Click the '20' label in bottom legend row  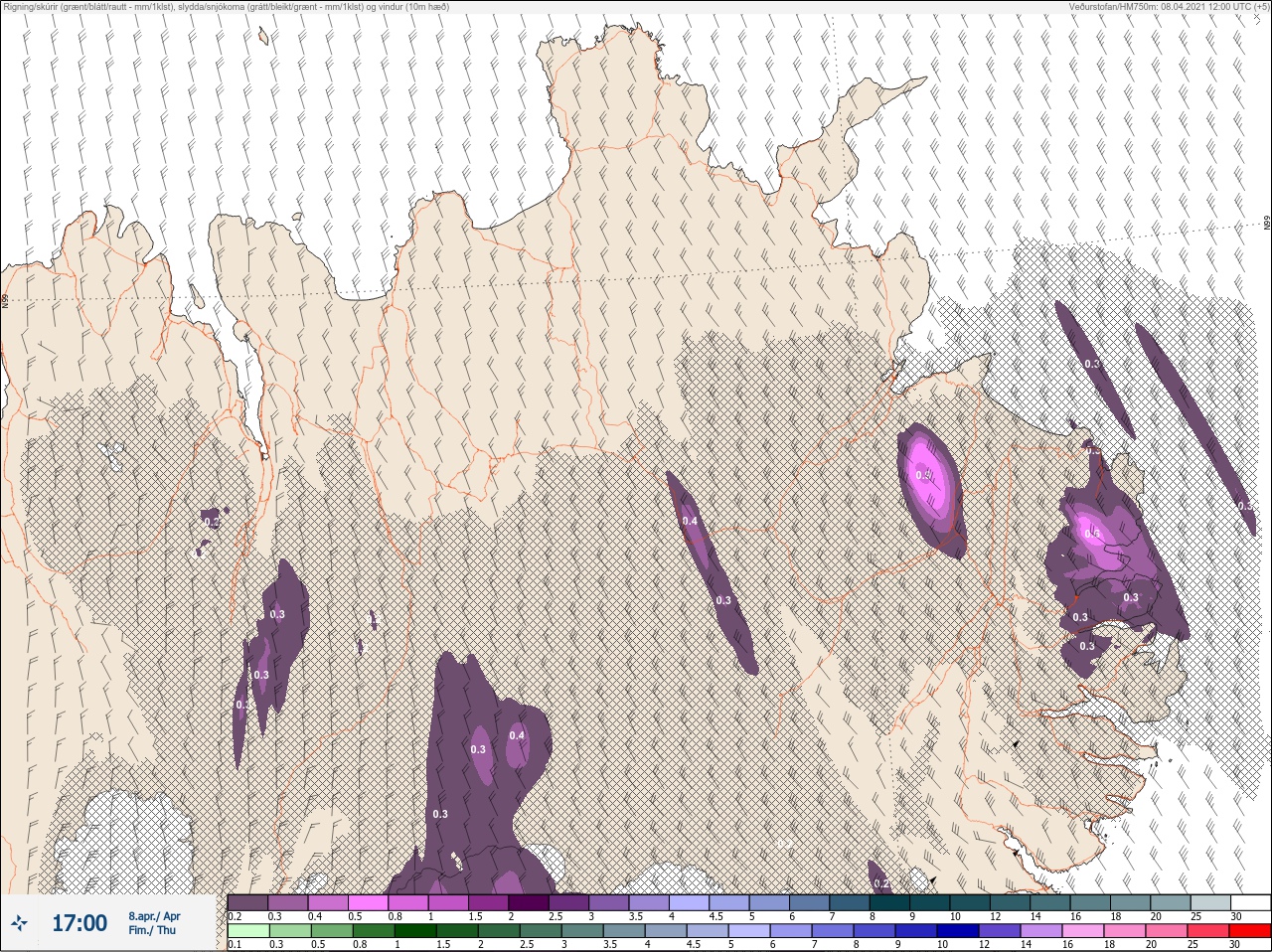1151,944
